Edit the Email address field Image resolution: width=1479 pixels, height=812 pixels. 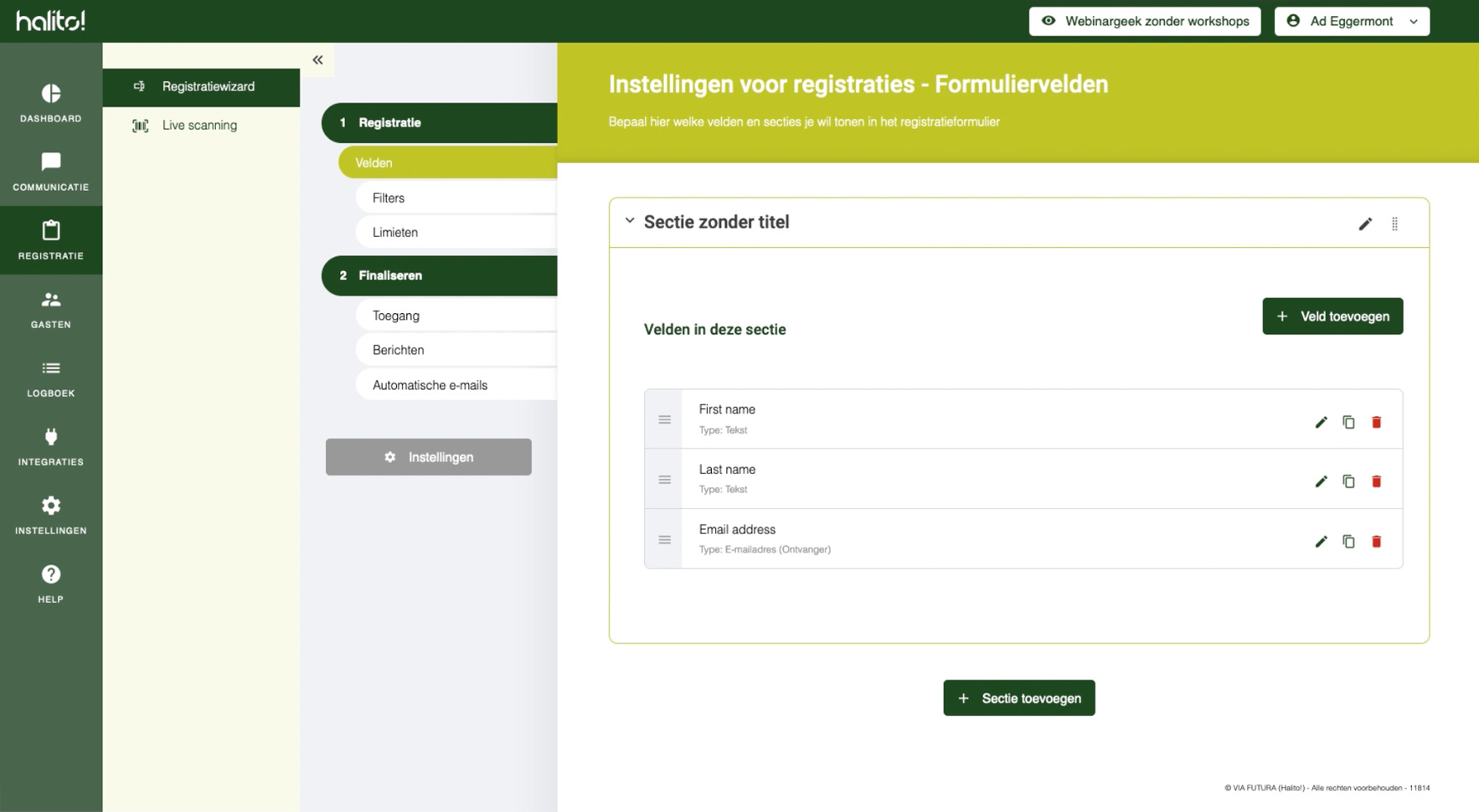(1321, 542)
